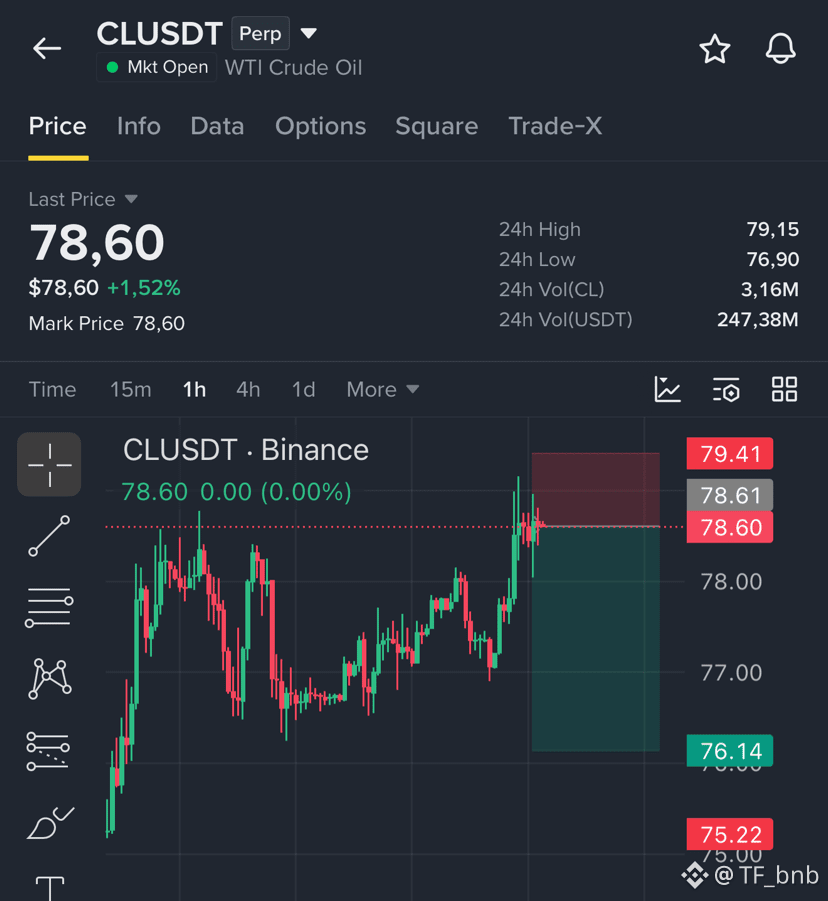Click the 24h Vol(CL) value 3,16M
This screenshot has height=901, width=828.
pyautogui.click(x=769, y=289)
